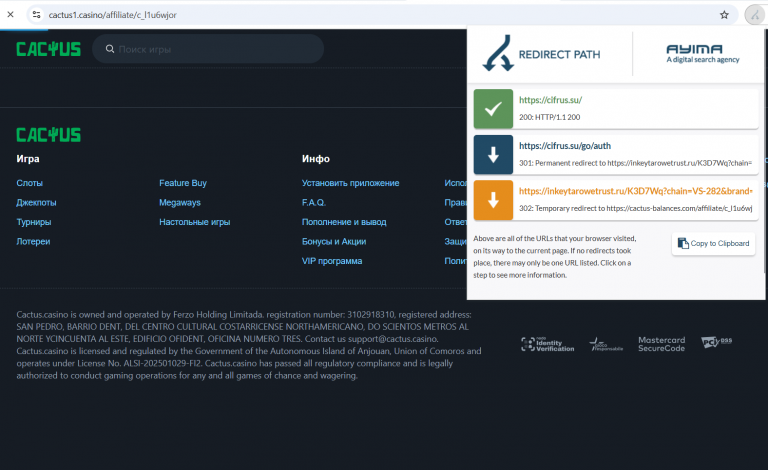Open the Megaways link
The width and height of the screenshot is (768, 470).
click(x=180, y=203)
